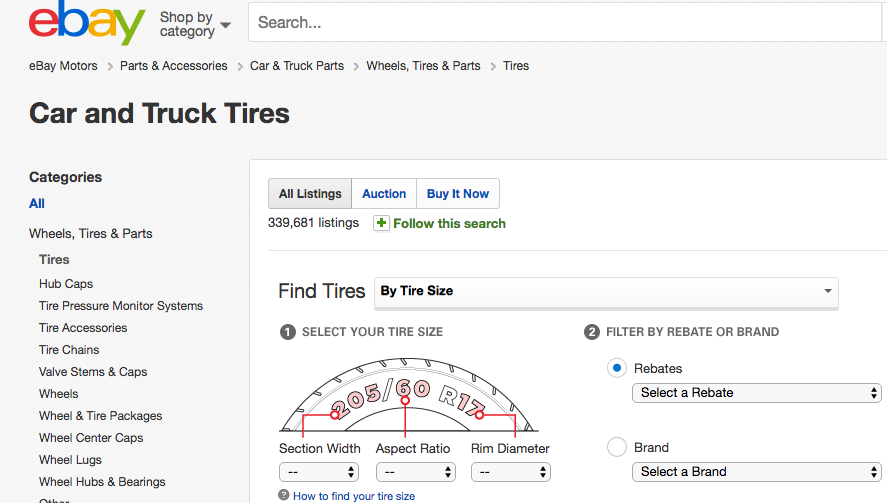Open Tire Pressure Monitor Systems category

(x=121, y=306)
